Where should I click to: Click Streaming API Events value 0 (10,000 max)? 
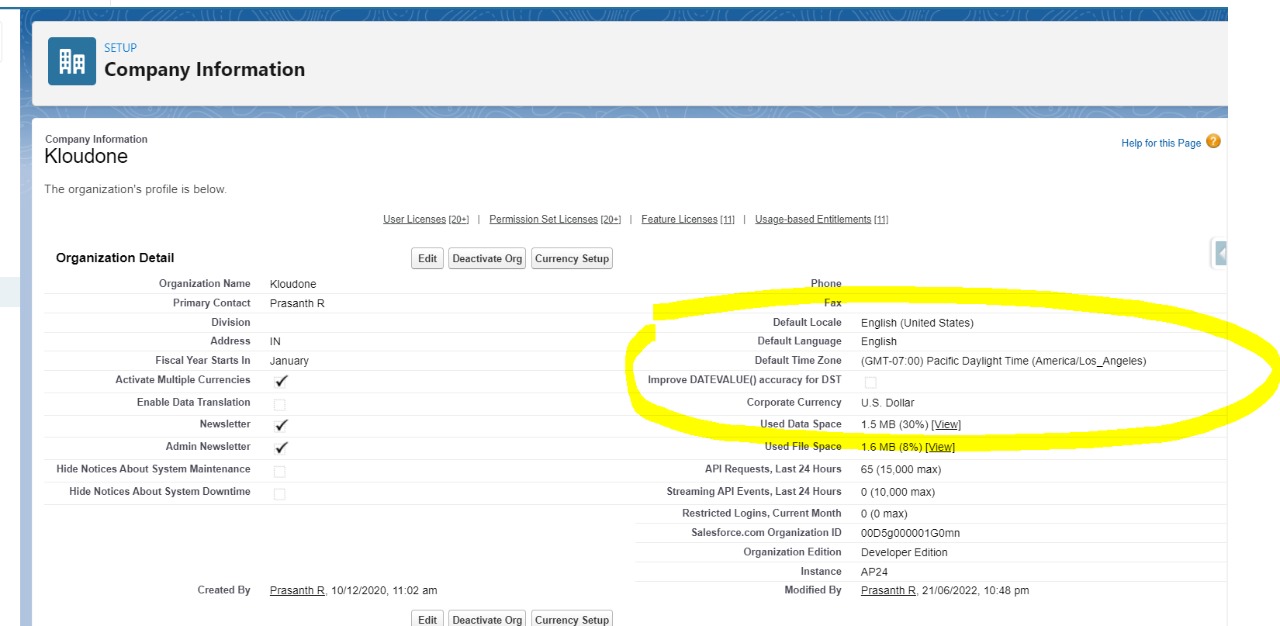(x=898, y=492)
